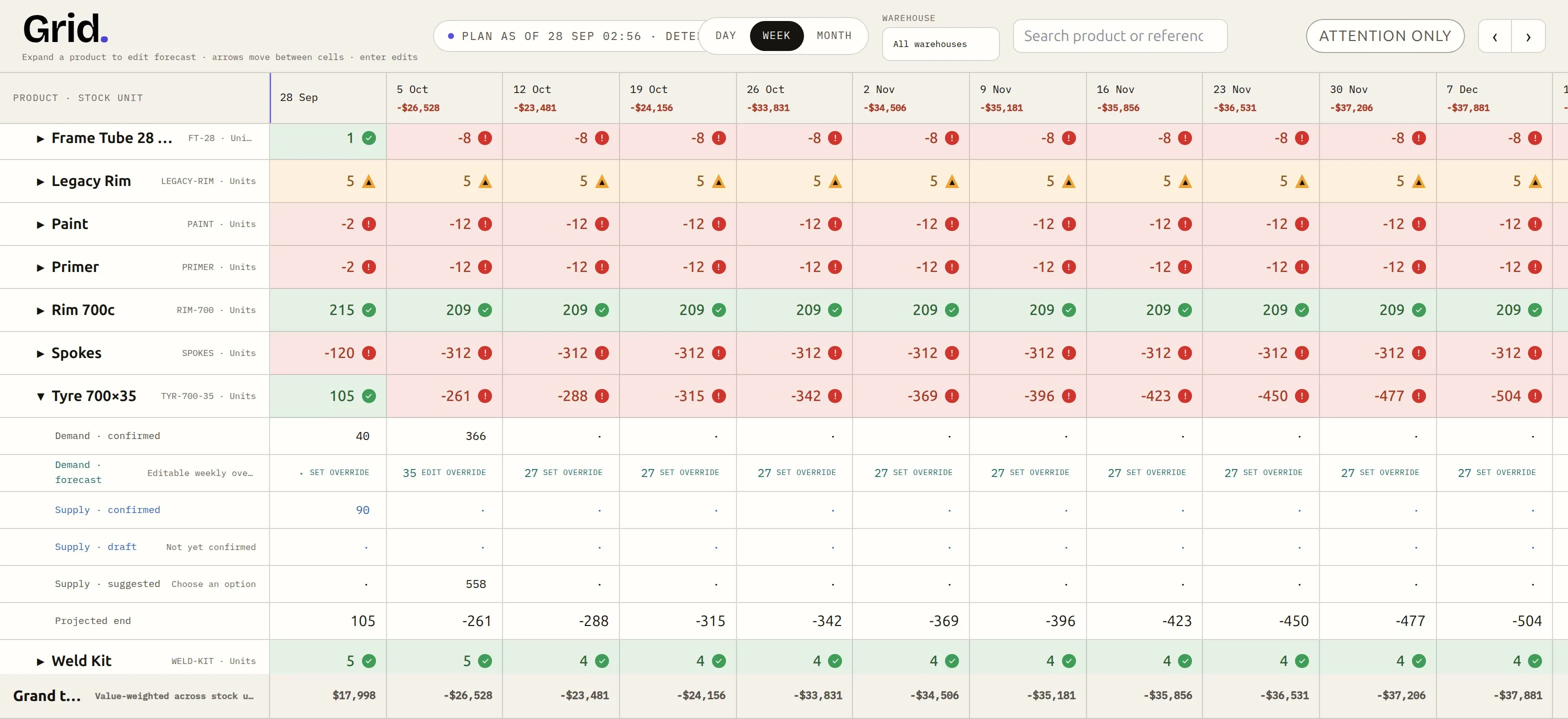Expand the Spokes product row

tap(40, 353)
